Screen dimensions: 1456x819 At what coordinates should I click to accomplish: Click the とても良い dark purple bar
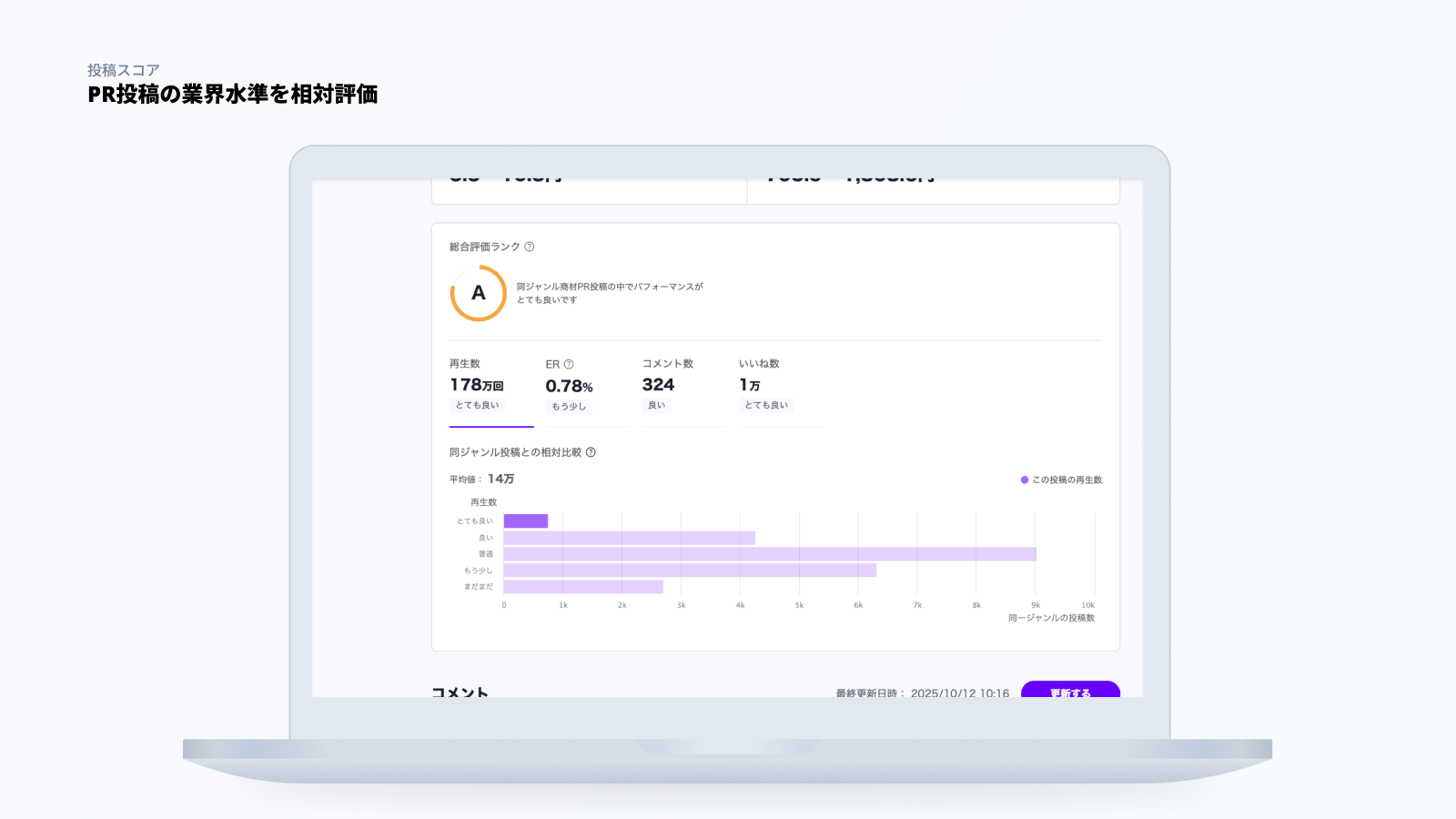(526, 521)
